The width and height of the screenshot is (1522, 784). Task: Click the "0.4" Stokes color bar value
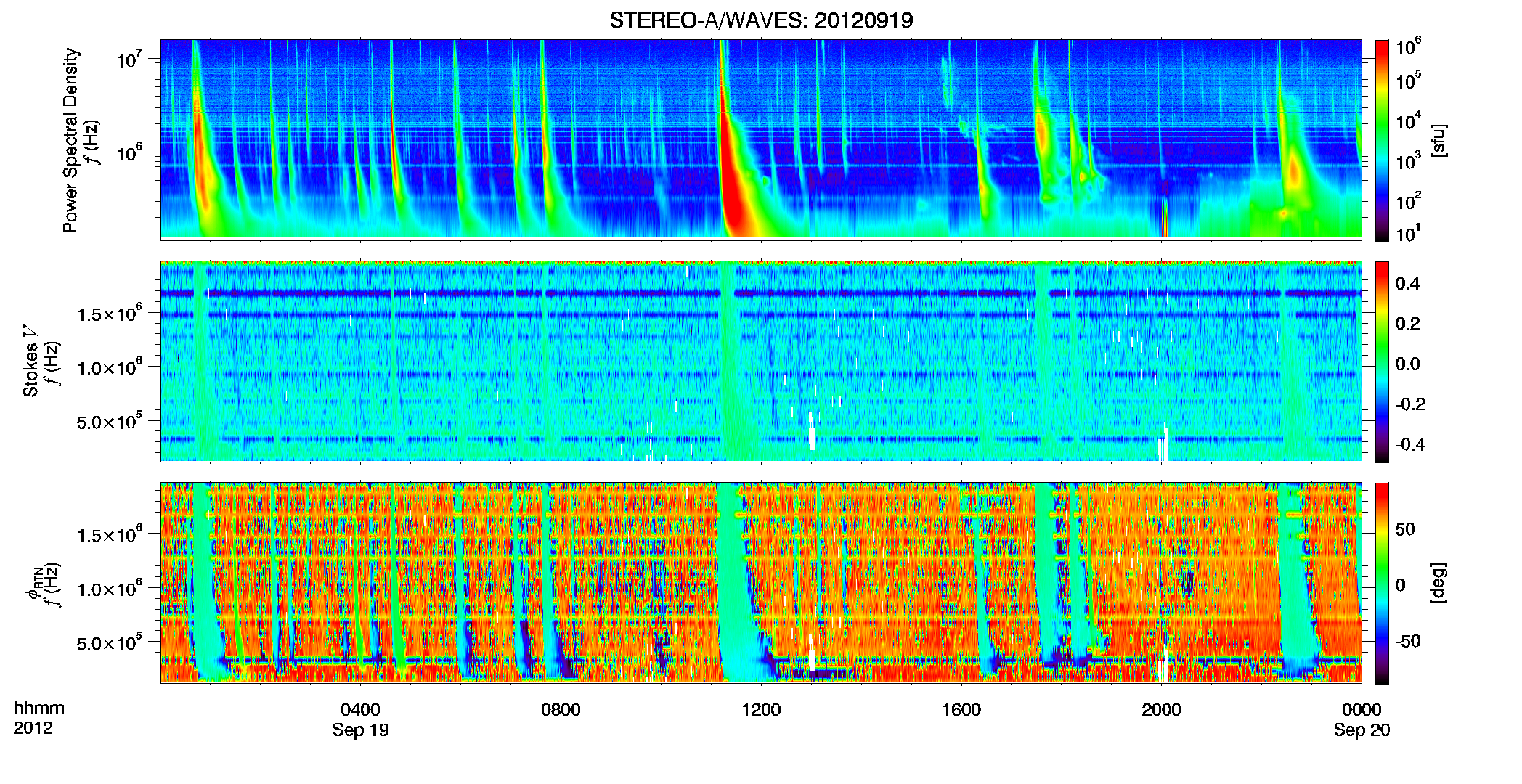(x=1407, y=284)
